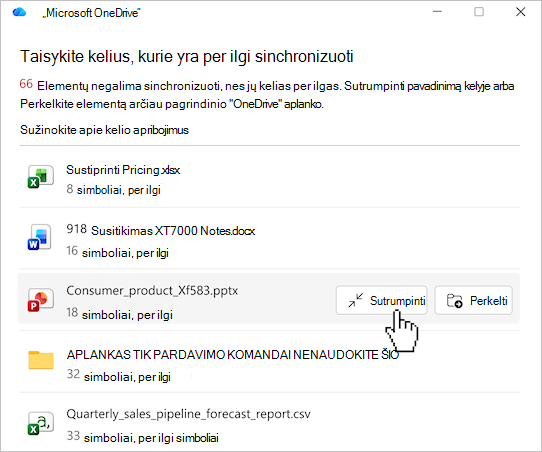Maximize the Microsoft OneDrive window

pyautogui.click(x=479, y=12)
